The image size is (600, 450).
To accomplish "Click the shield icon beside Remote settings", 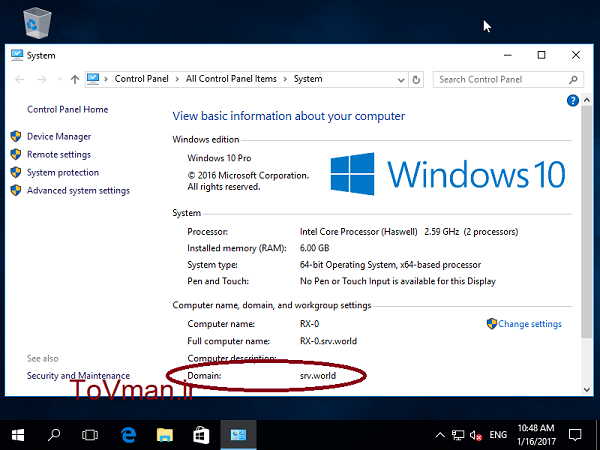I will [16, 154].
